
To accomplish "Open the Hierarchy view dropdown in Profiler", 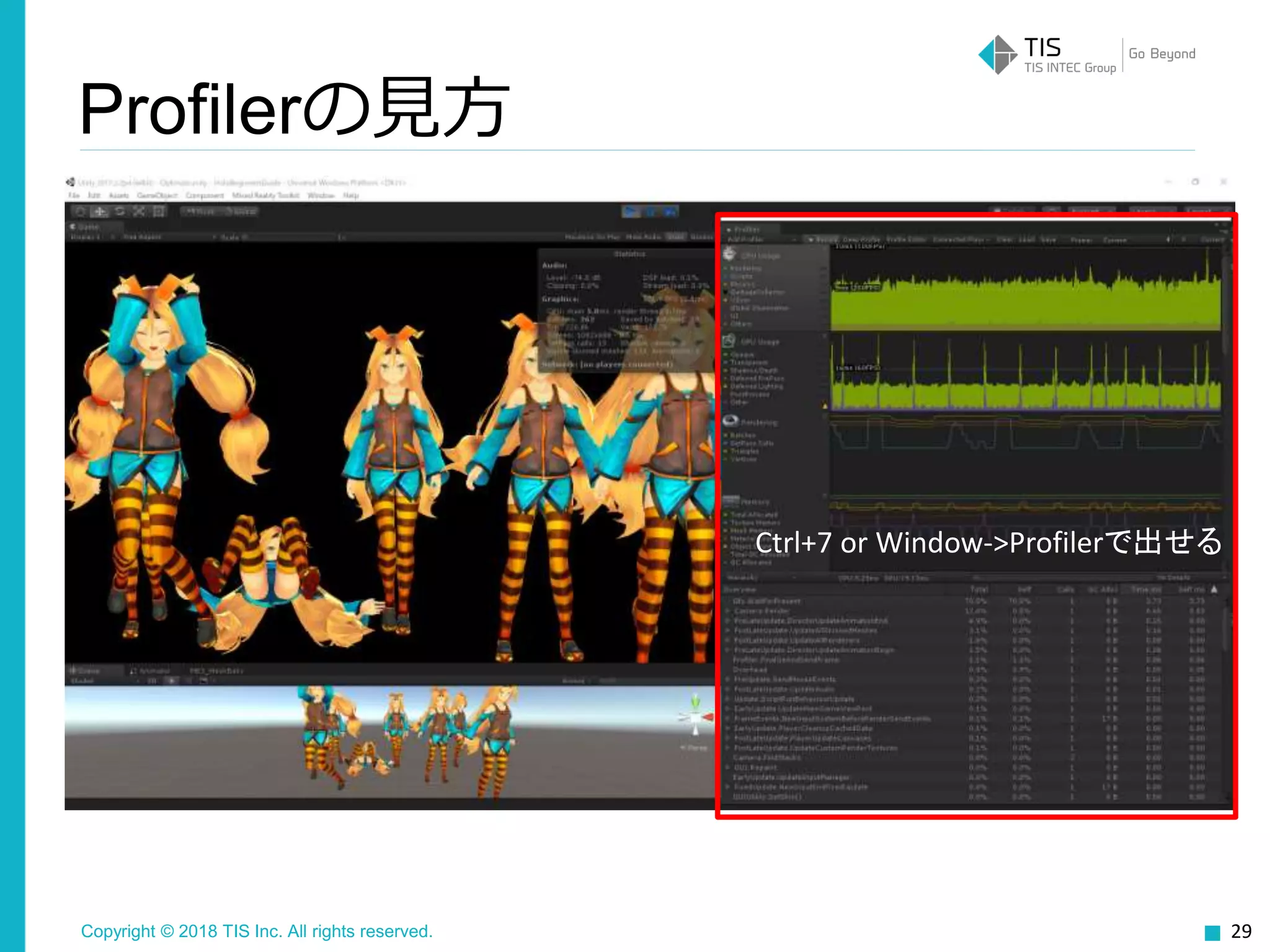I will [x=761, y=578].
